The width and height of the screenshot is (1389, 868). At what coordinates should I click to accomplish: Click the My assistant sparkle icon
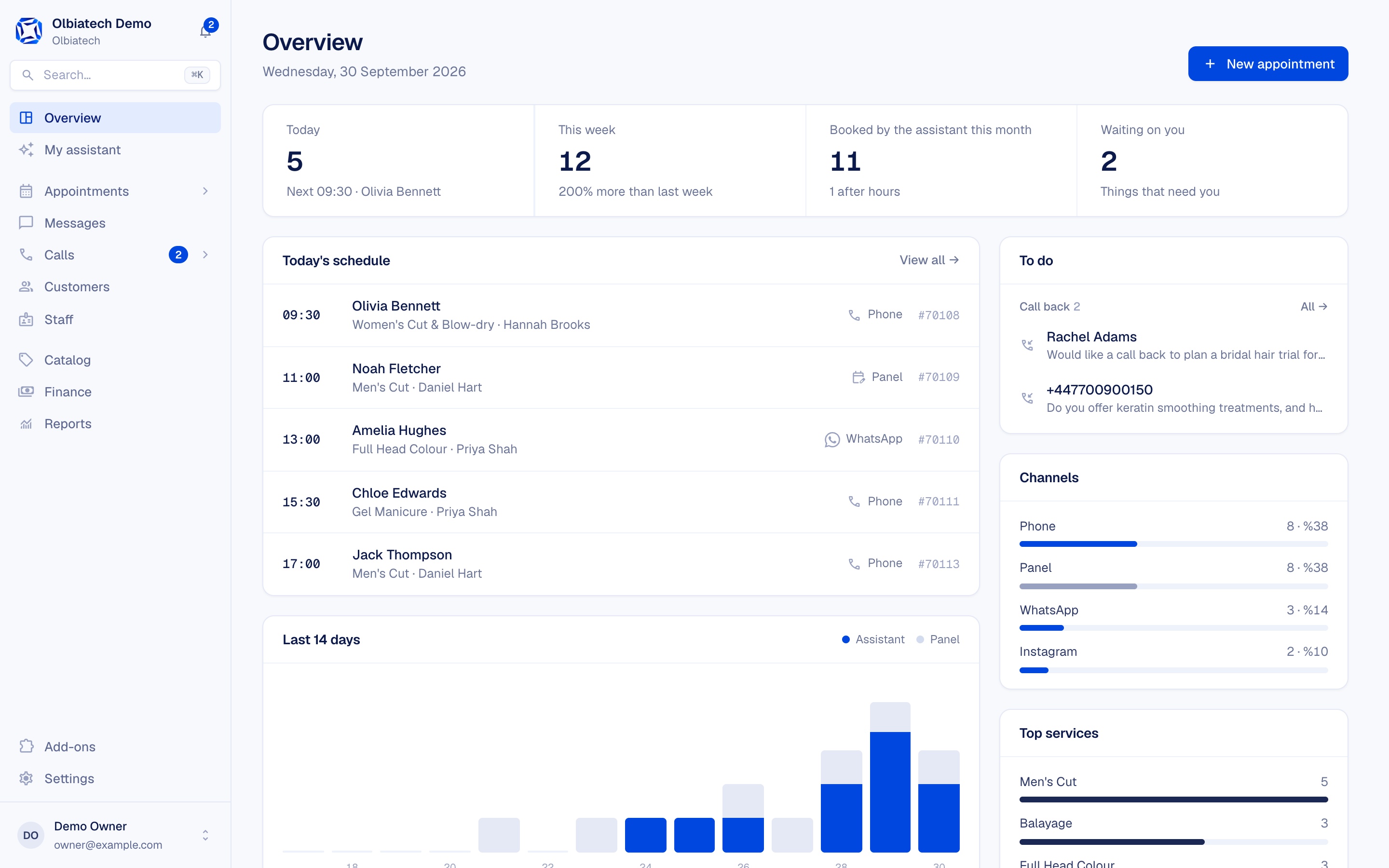(26, 150)
